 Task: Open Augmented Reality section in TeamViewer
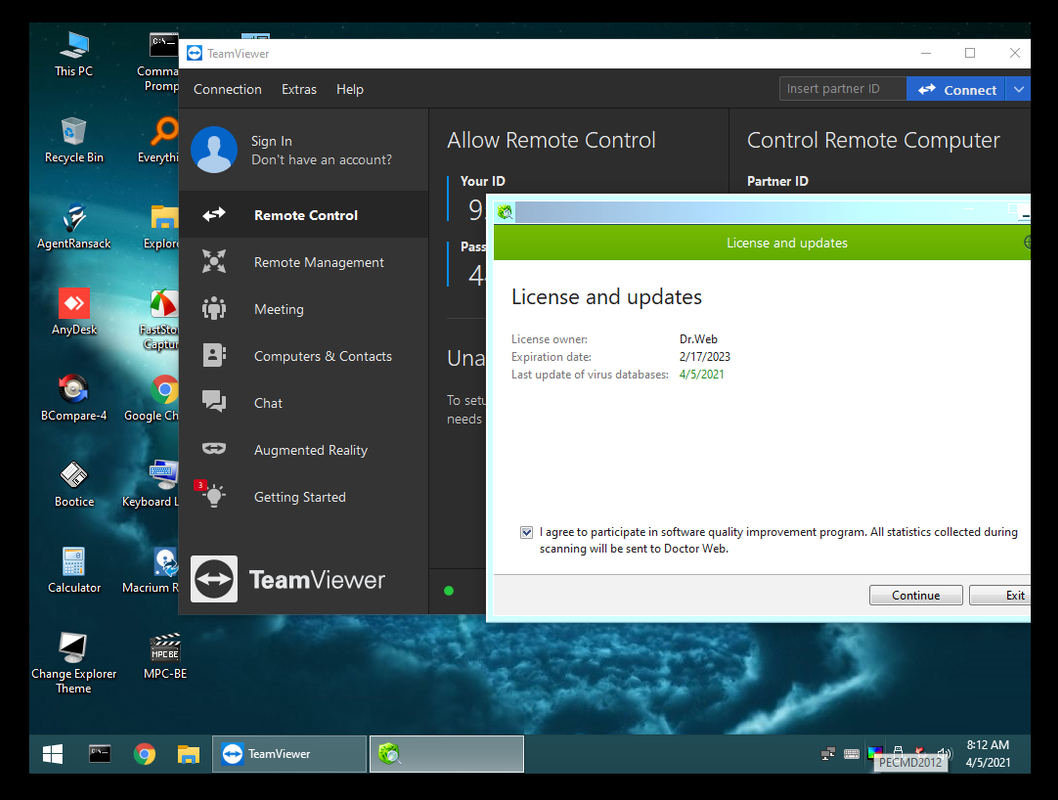point(304,450)
